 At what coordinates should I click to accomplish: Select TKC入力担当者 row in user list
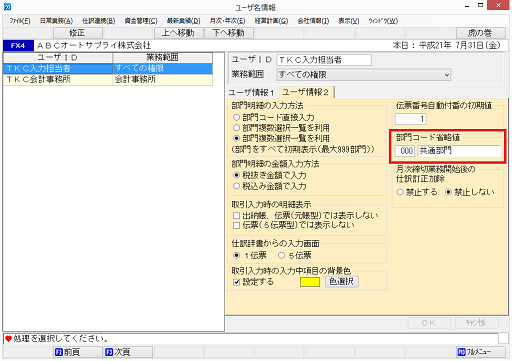pyautogui.click(x=108, y=69)
